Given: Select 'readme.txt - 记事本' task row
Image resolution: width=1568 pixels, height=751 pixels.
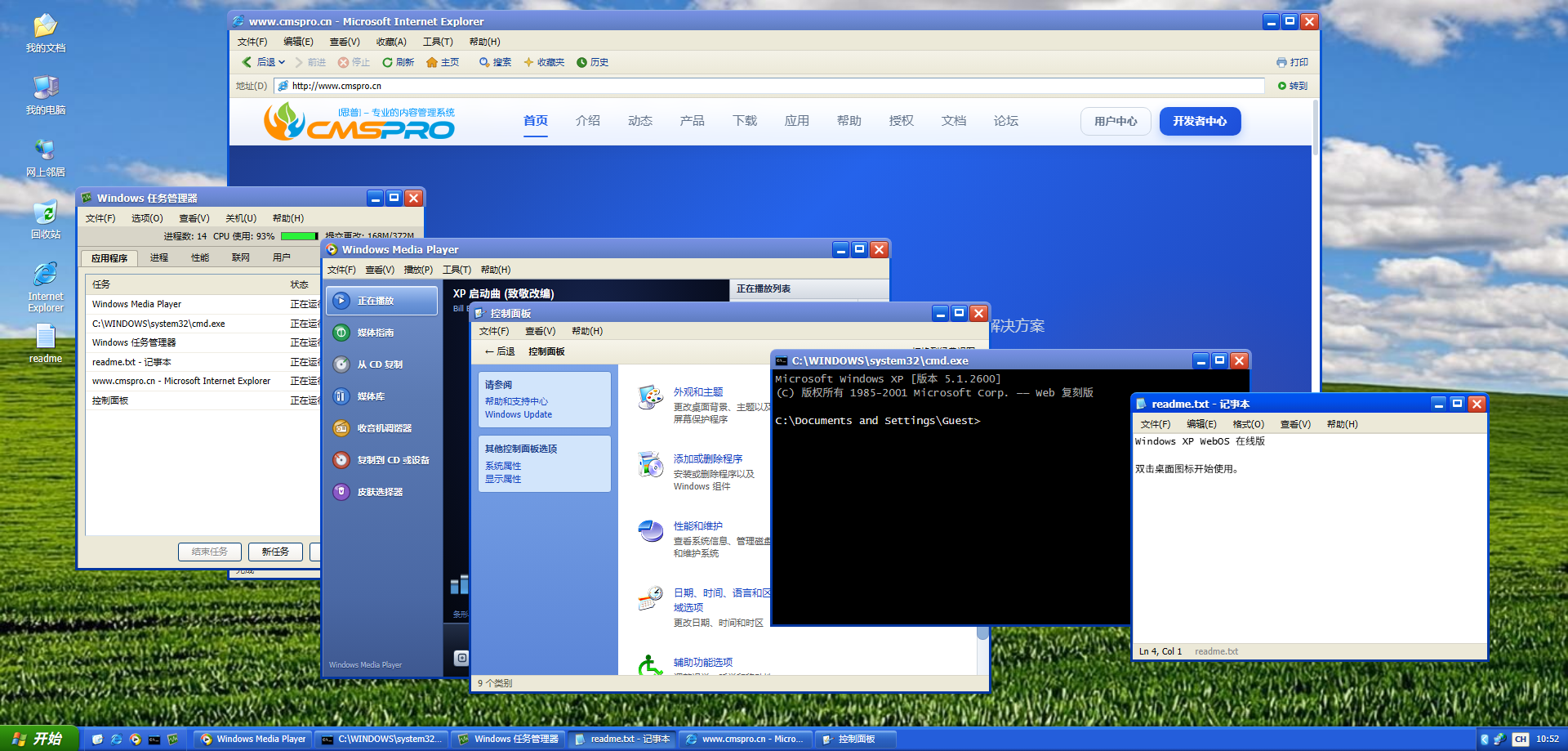Looking at the screenshot, I should tap(203, 362).
